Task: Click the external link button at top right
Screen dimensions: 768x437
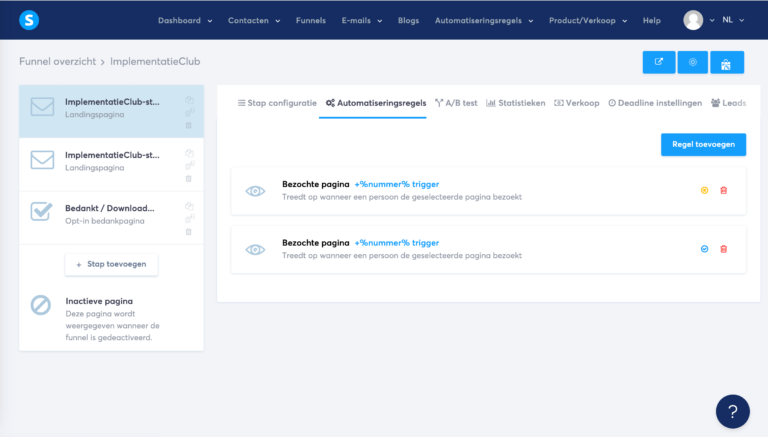Action: 658,62
